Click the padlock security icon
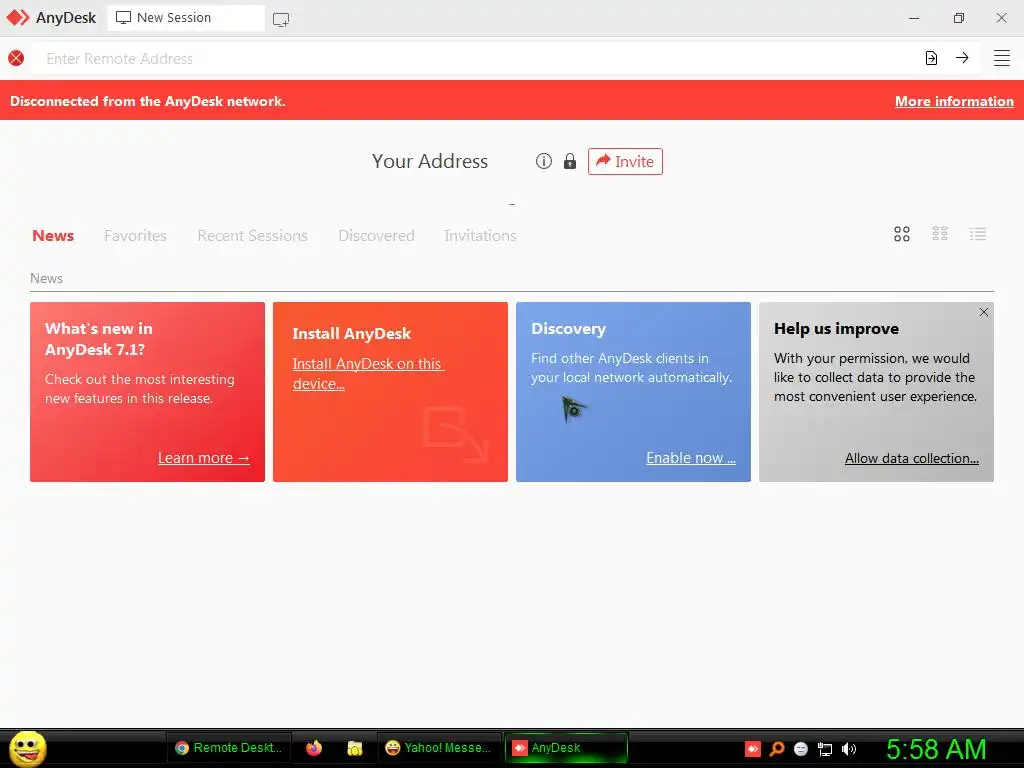1024x768 pixels. 570,161
